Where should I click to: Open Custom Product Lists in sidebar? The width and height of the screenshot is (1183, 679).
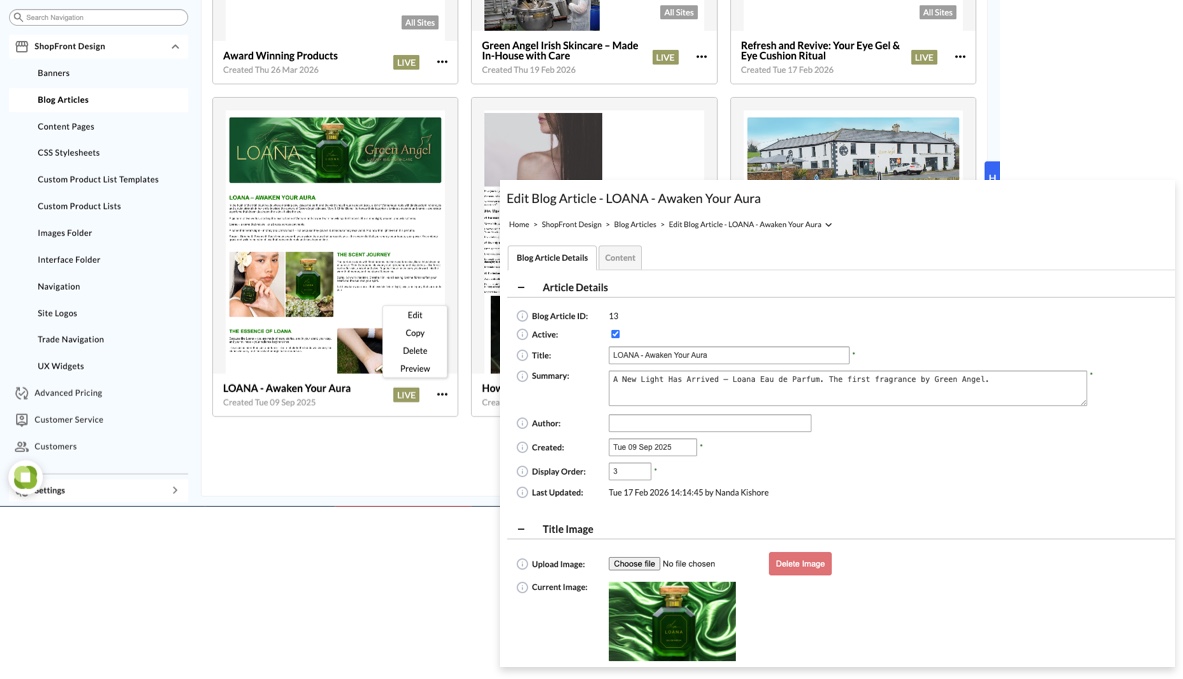[79, 206]
